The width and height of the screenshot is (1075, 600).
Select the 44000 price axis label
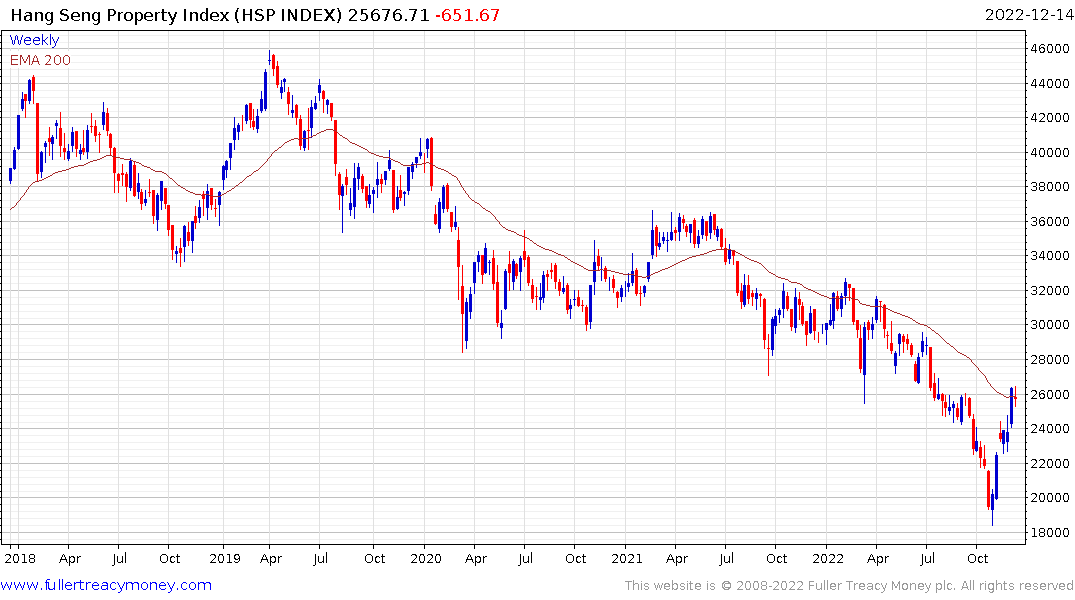pos(1049,84)
